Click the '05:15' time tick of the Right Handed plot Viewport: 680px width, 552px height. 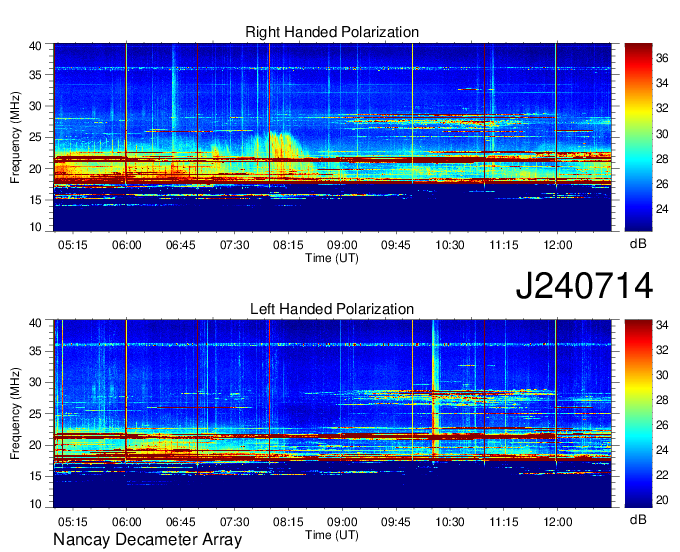point(72,245)
